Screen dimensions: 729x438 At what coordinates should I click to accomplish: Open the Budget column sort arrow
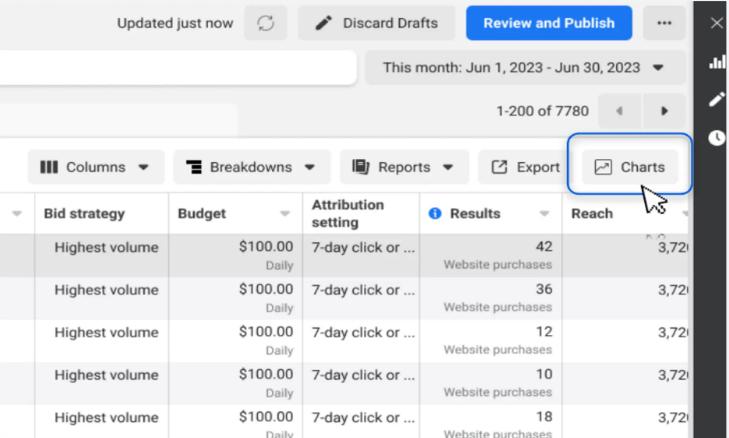[x=285, y=213]
